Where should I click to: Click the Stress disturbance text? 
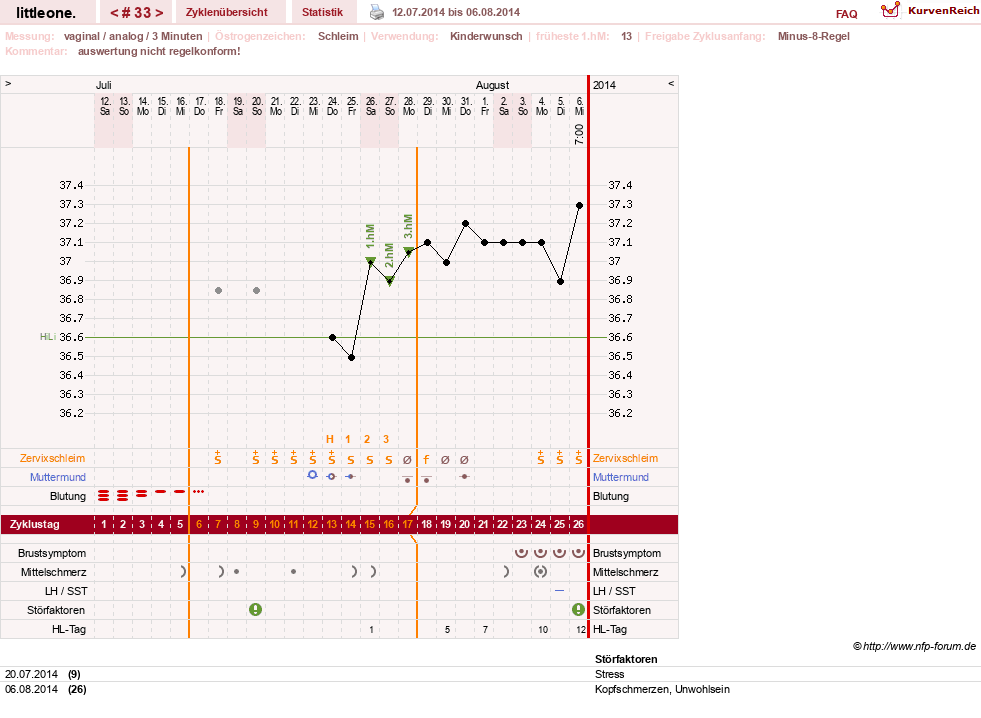coord(609,674)
